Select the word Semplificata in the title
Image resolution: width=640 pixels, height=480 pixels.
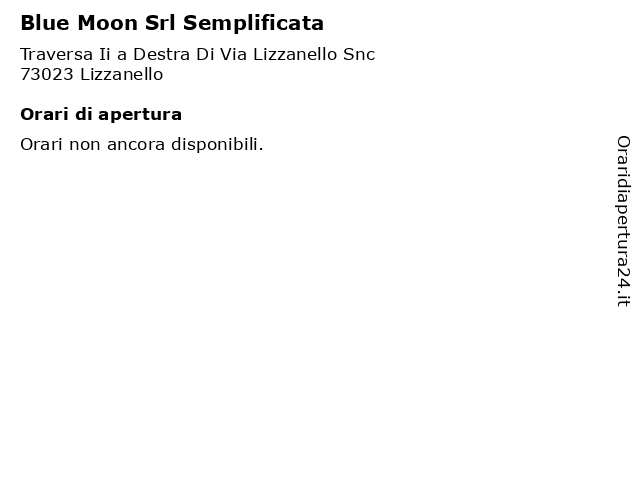tap(253, 24)
